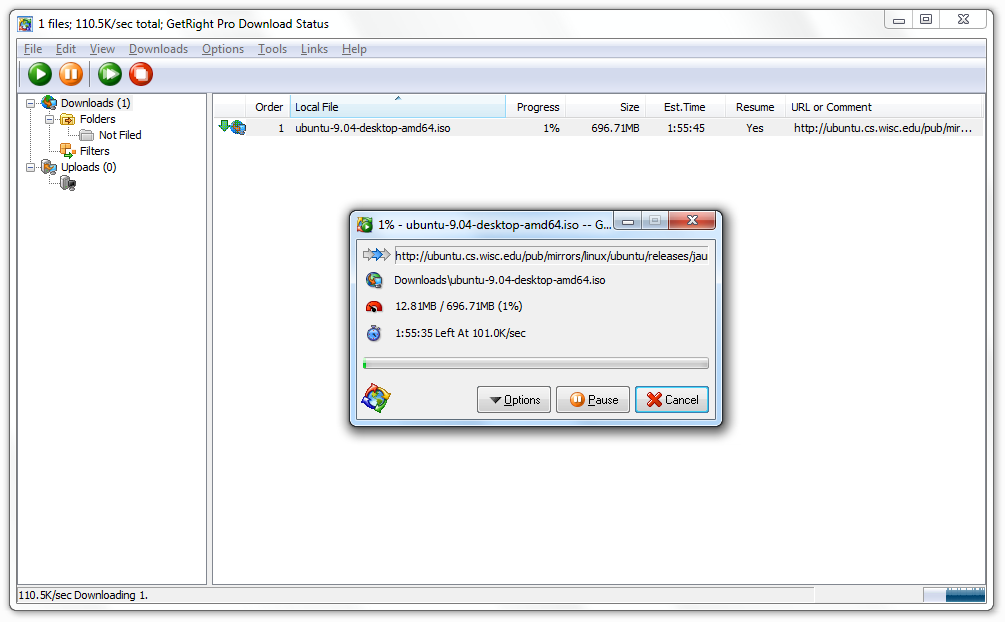
Task: Click the Folders icon in the tree
Action: pyautogui.click(x=67, y=119)
